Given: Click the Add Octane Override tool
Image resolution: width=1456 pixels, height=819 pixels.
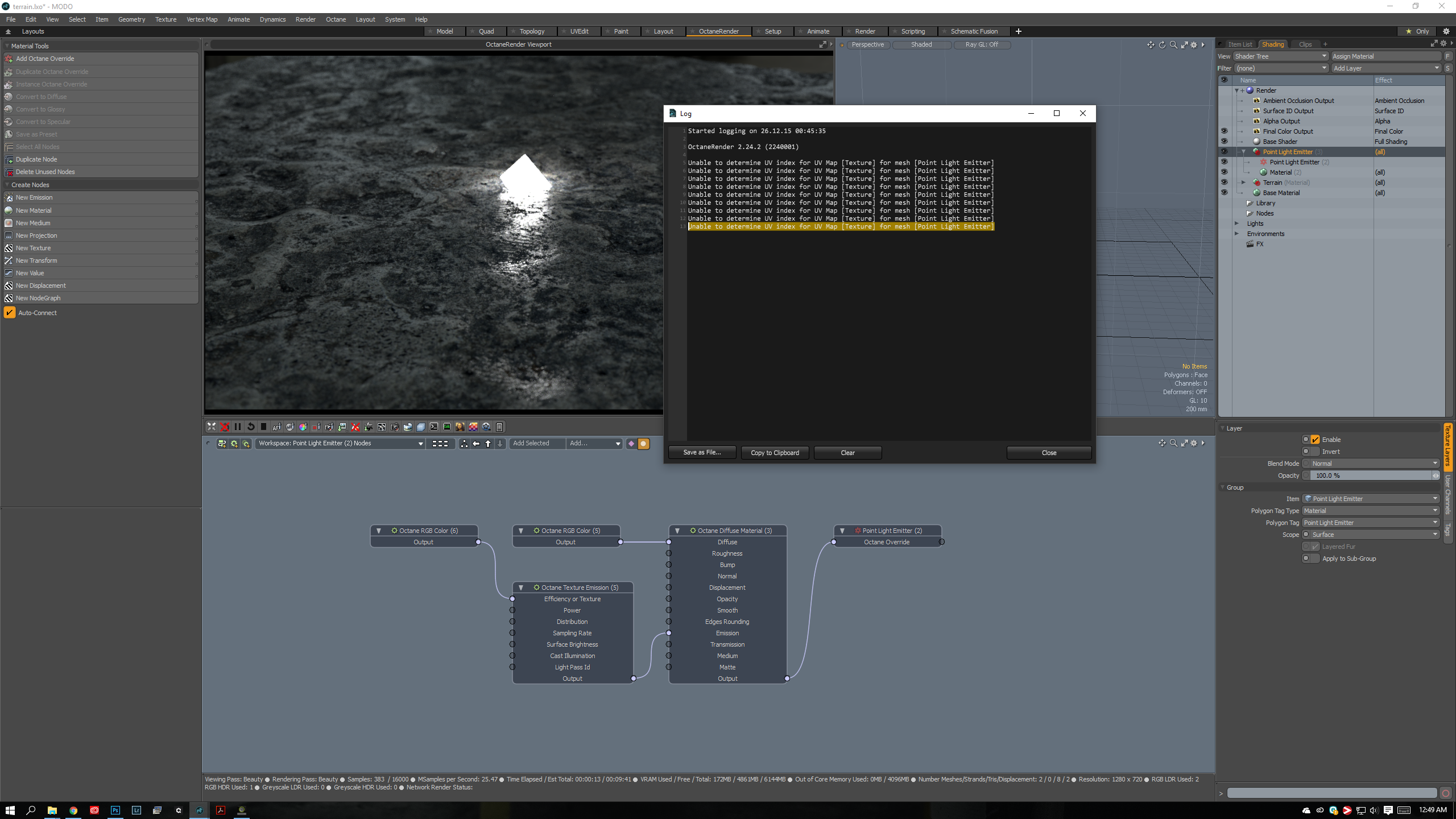Looking at the screenshot, I should pyautogui.click(x=45, y=59).
